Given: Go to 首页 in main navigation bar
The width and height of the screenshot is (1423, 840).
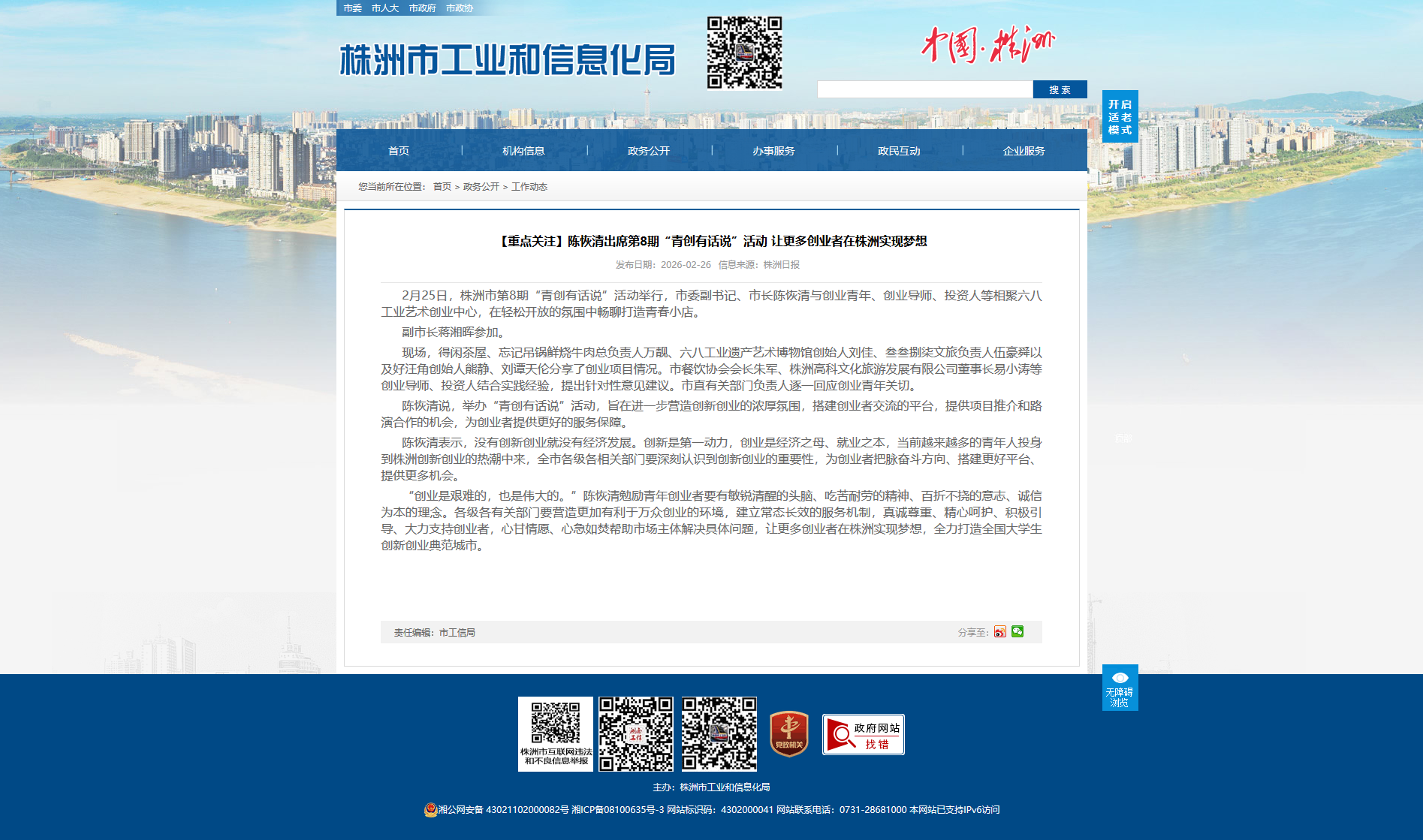Looking at the screenshot, I should coord(399,151).
